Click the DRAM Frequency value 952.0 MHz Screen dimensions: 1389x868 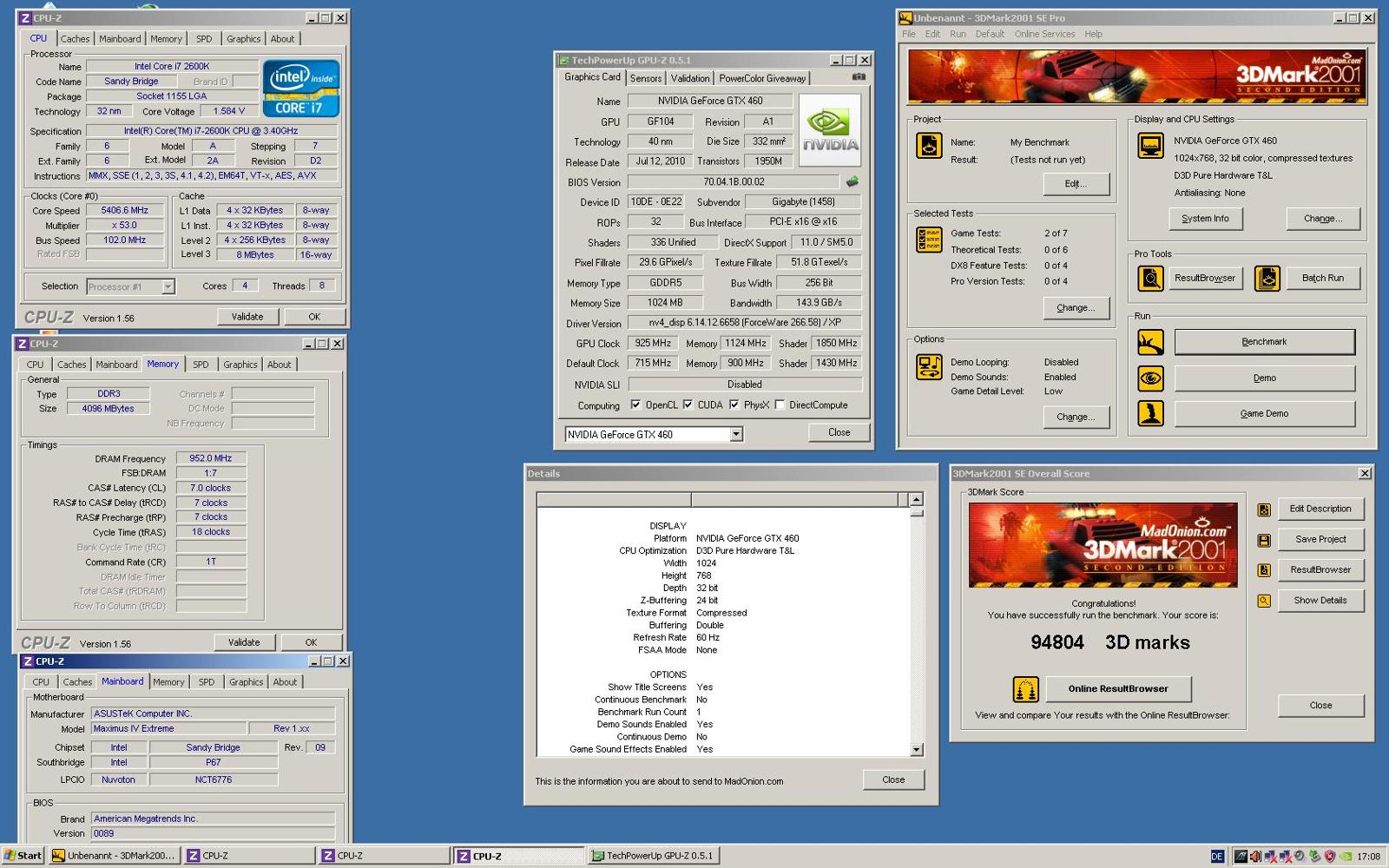click(x=211, y=458)
